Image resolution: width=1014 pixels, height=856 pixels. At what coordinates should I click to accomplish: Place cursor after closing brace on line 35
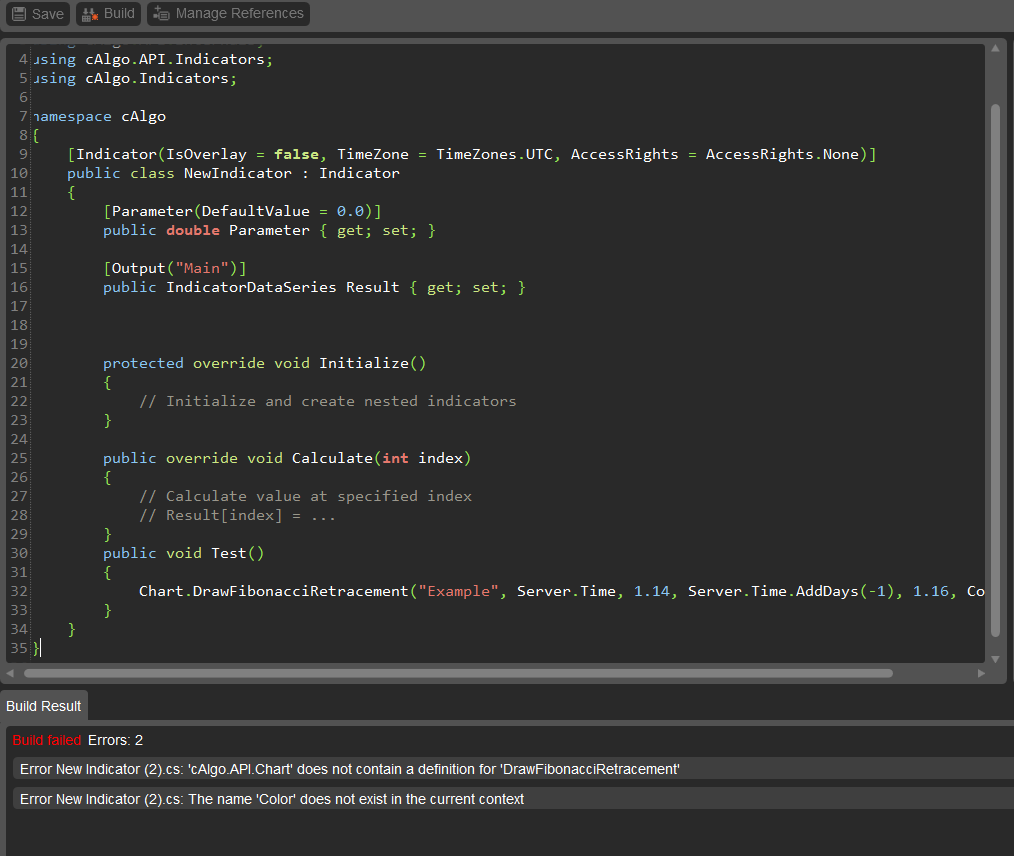pos(41,648)
